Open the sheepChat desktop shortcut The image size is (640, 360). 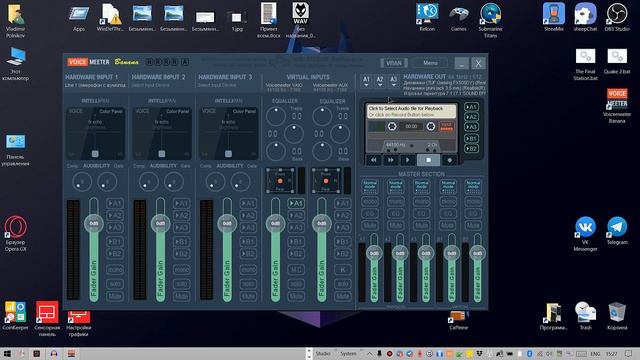585,18
